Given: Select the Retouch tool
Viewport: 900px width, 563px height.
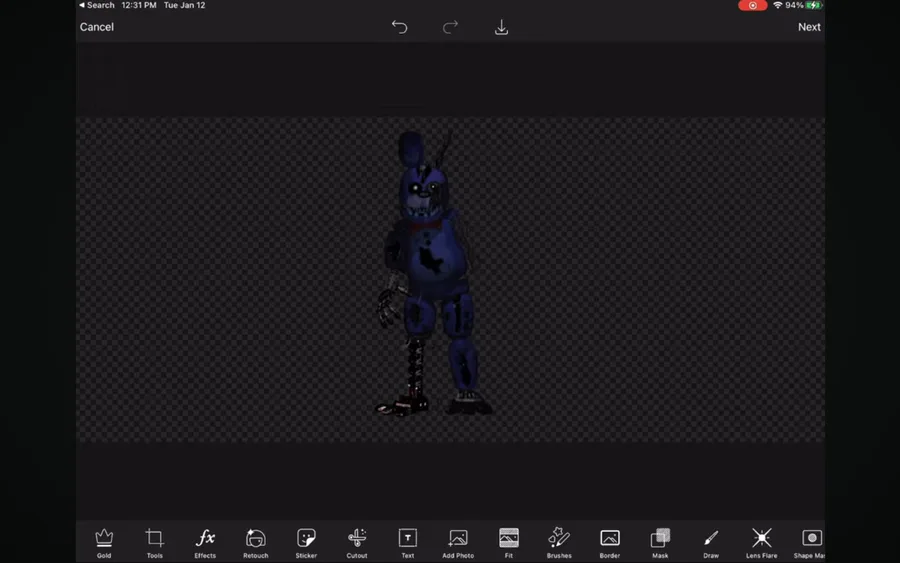Looking at the screenshot, I should [x=255, y=543].
